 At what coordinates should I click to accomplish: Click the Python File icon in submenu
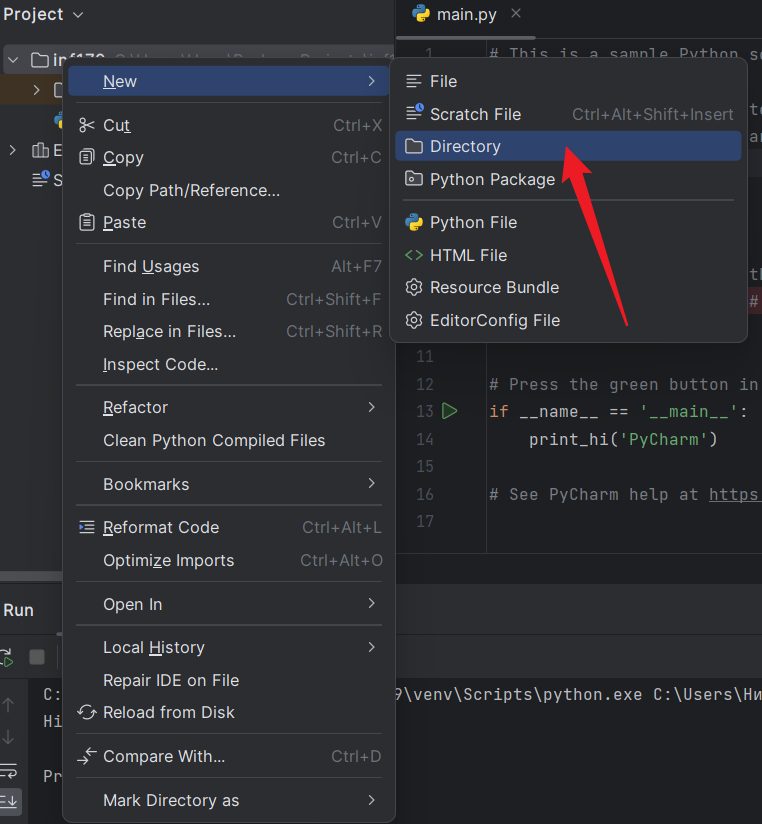(x=414, y=223)
